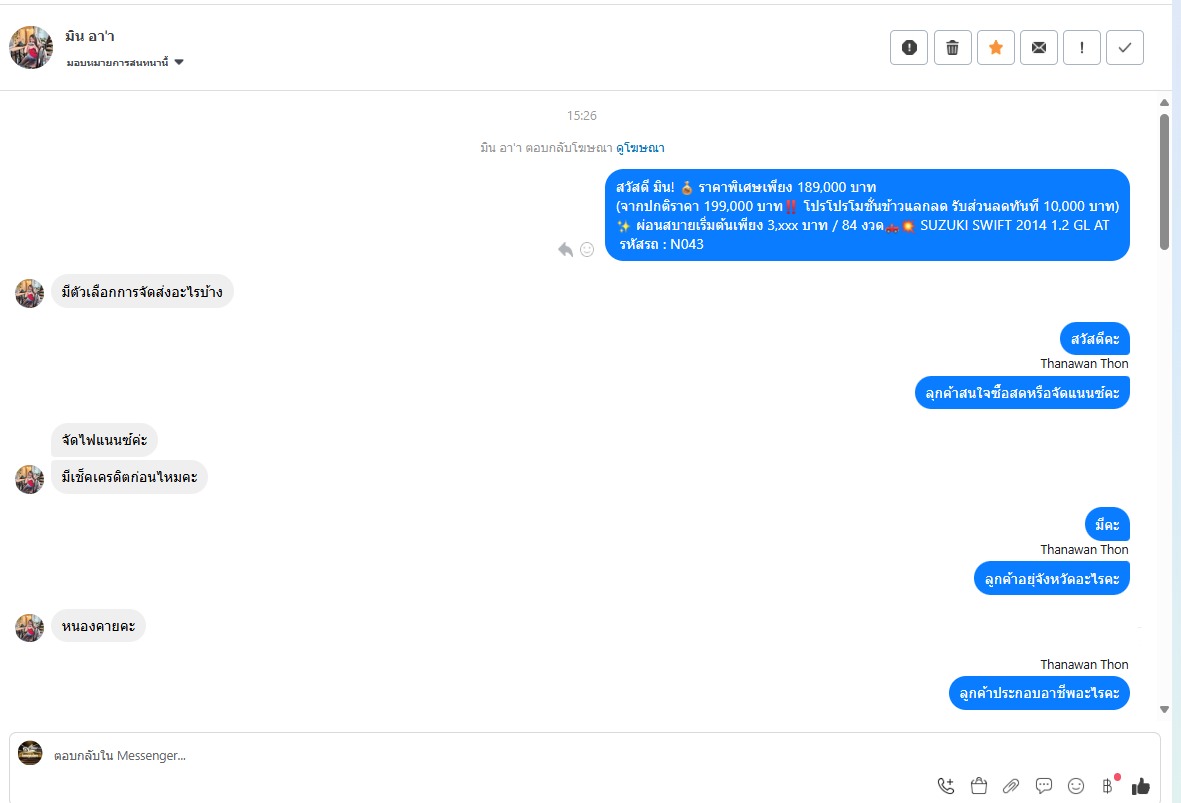Open มิน อา'า contact profile picture in the header
This screenshot has width=1181, height=803.
pyautogui.click(x=31, y=47)
